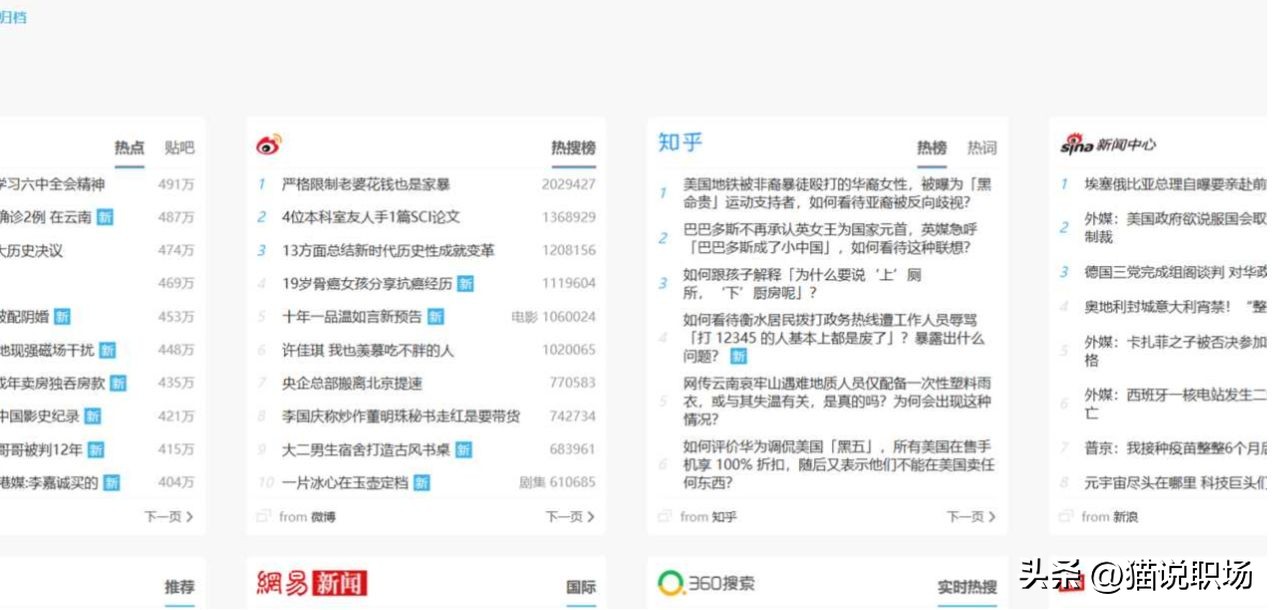Click the sina 新闻中心 logo
Screen dimensions: 1272x610
(1109, 143)
